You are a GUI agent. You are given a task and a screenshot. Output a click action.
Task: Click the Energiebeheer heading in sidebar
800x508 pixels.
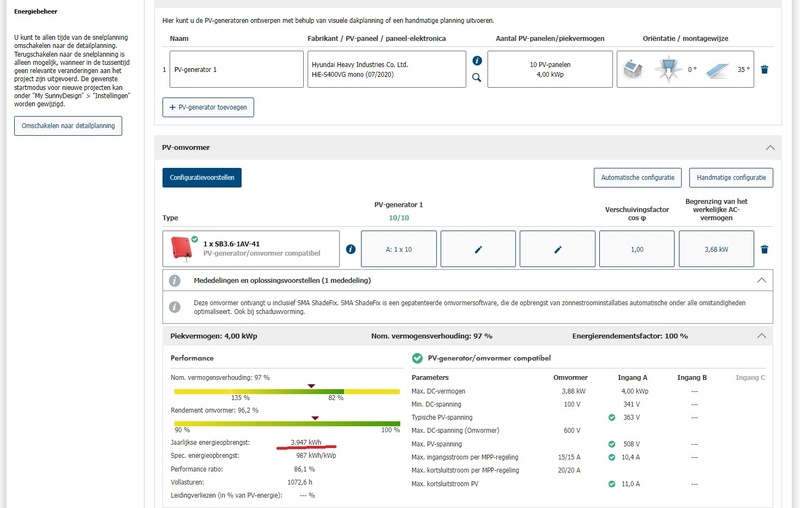(36, 11)
